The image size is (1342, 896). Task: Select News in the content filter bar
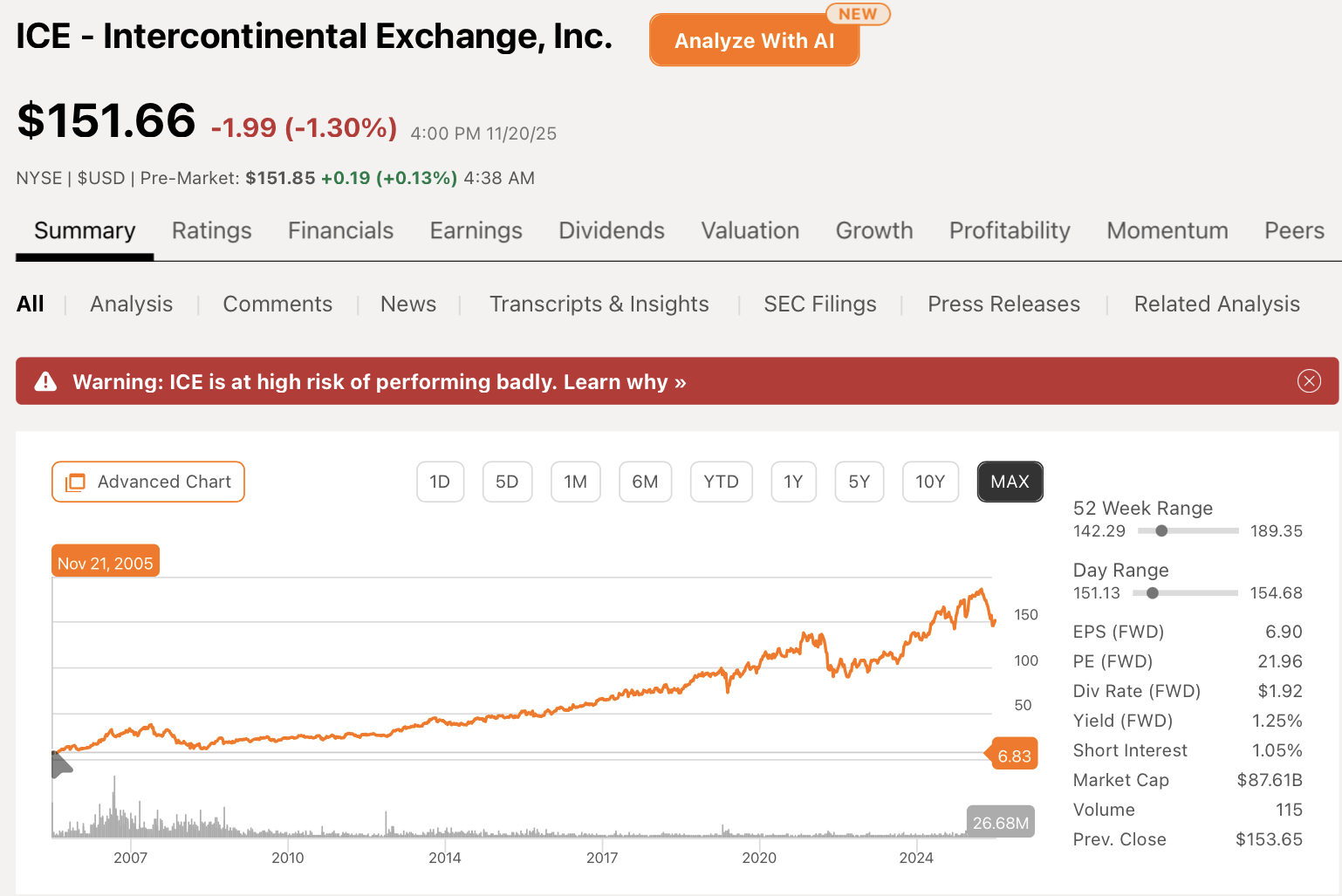[407, 304]
